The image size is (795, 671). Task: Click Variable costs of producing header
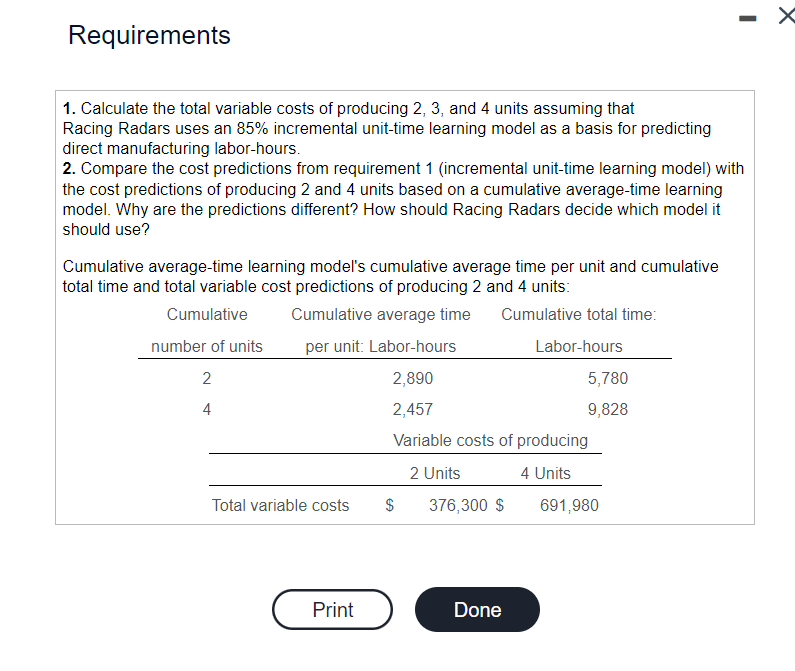(x=490, y=440)
